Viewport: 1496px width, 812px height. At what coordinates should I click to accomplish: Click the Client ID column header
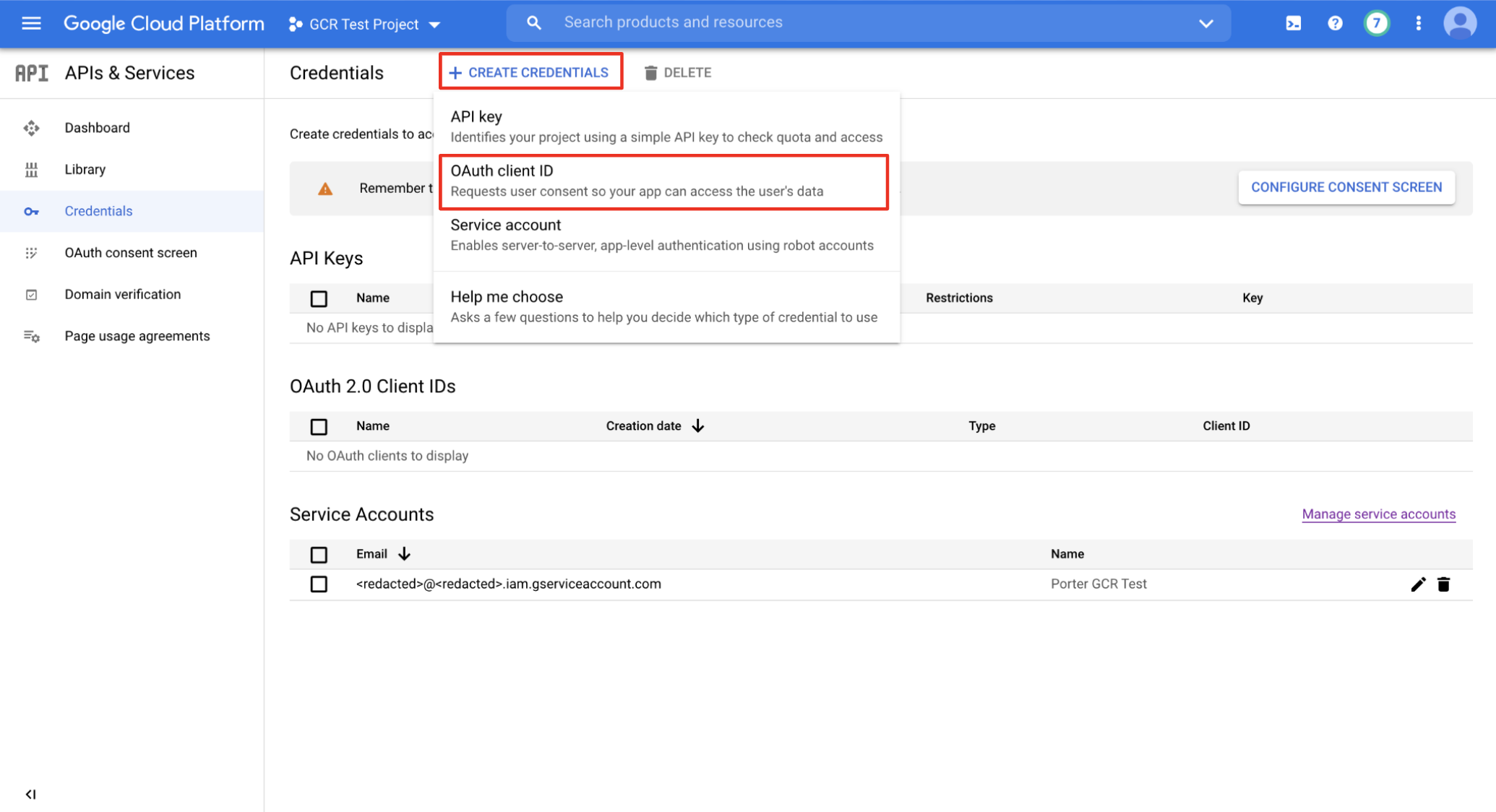pyautogui.click(x=1226, y=426)
